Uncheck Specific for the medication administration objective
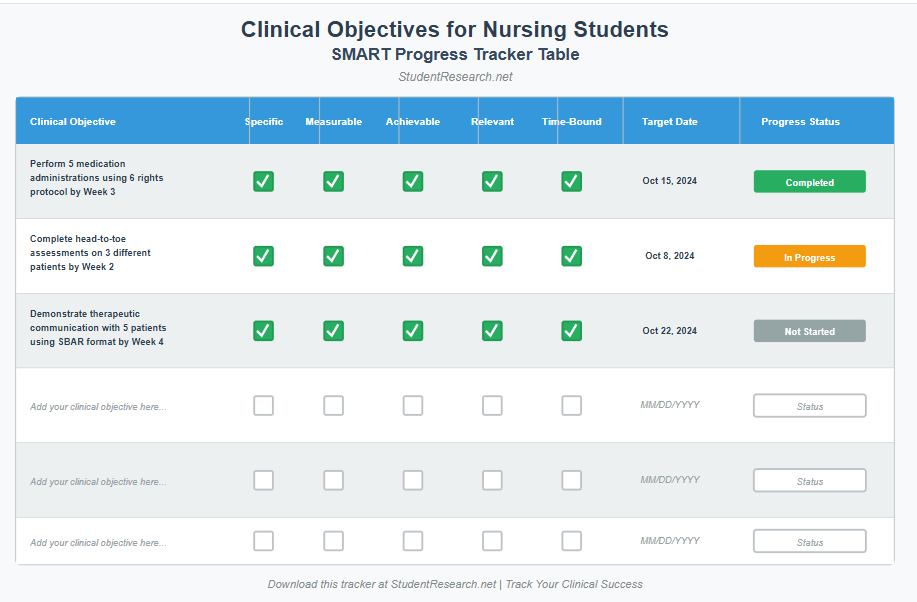917x602 pixels. (263, 181)
